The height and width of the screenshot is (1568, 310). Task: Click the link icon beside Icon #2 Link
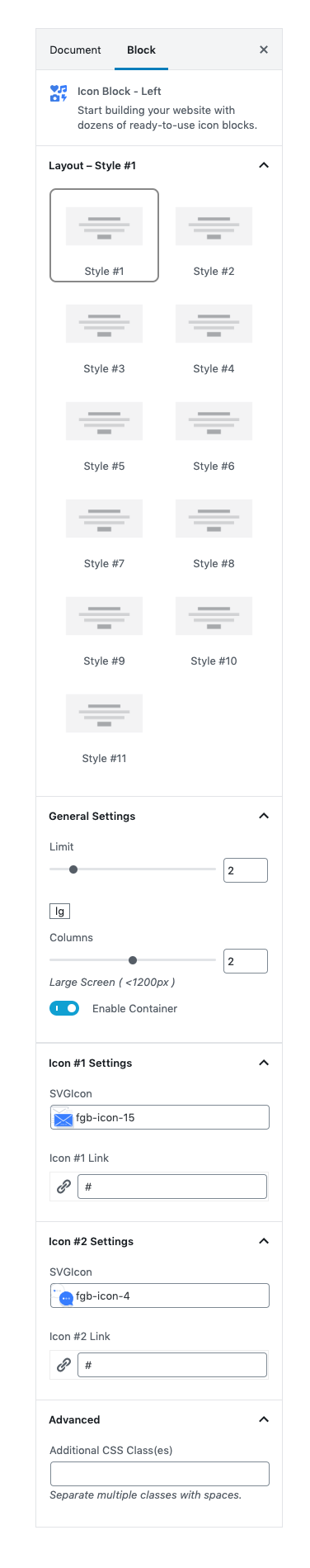pyautogui.click(x=63, y=1365)
